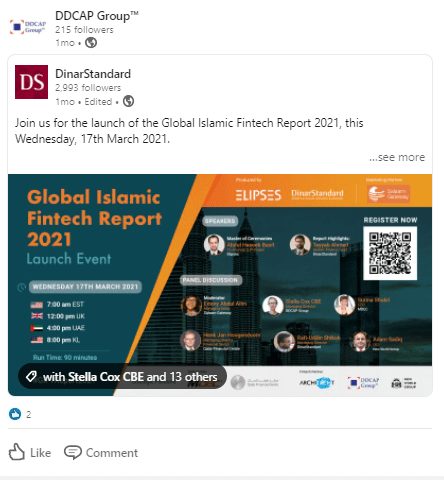Click the Comment button label
This screenshot has width=444, height=480.
click(112, 453)
